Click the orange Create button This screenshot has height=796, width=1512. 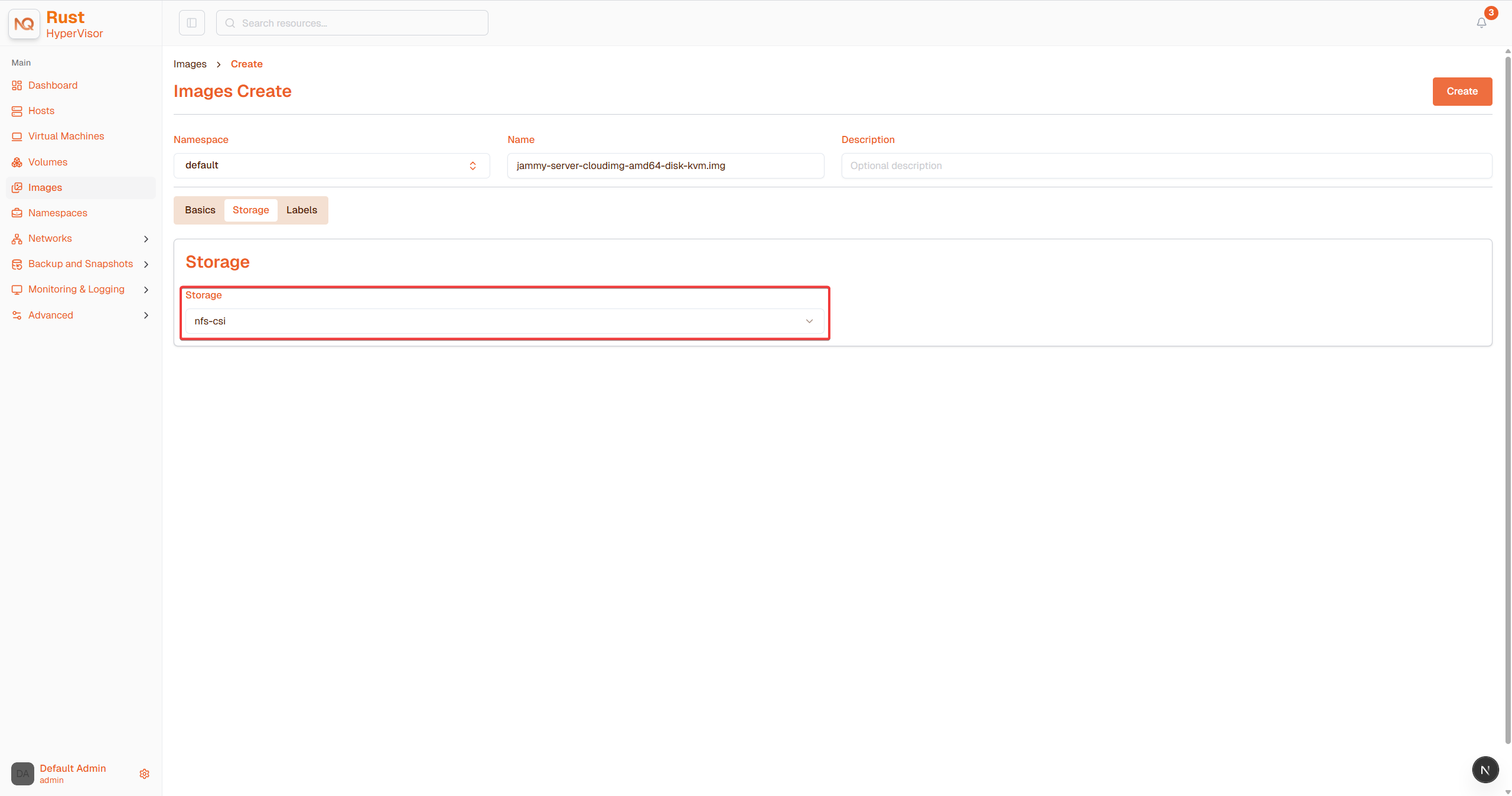coord(1462,92)
